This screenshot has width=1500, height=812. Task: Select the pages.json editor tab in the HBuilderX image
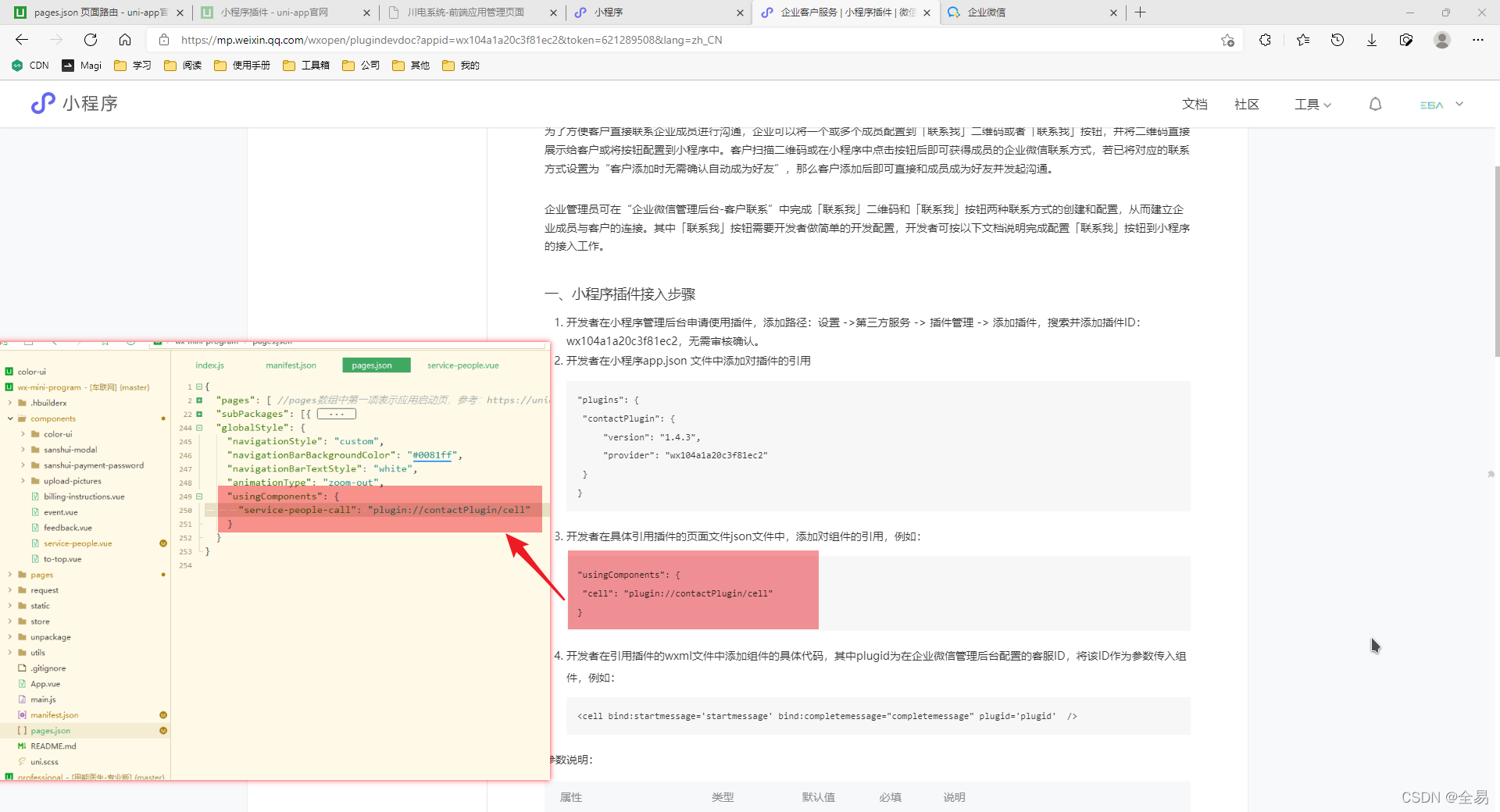(x=376, y=365)
